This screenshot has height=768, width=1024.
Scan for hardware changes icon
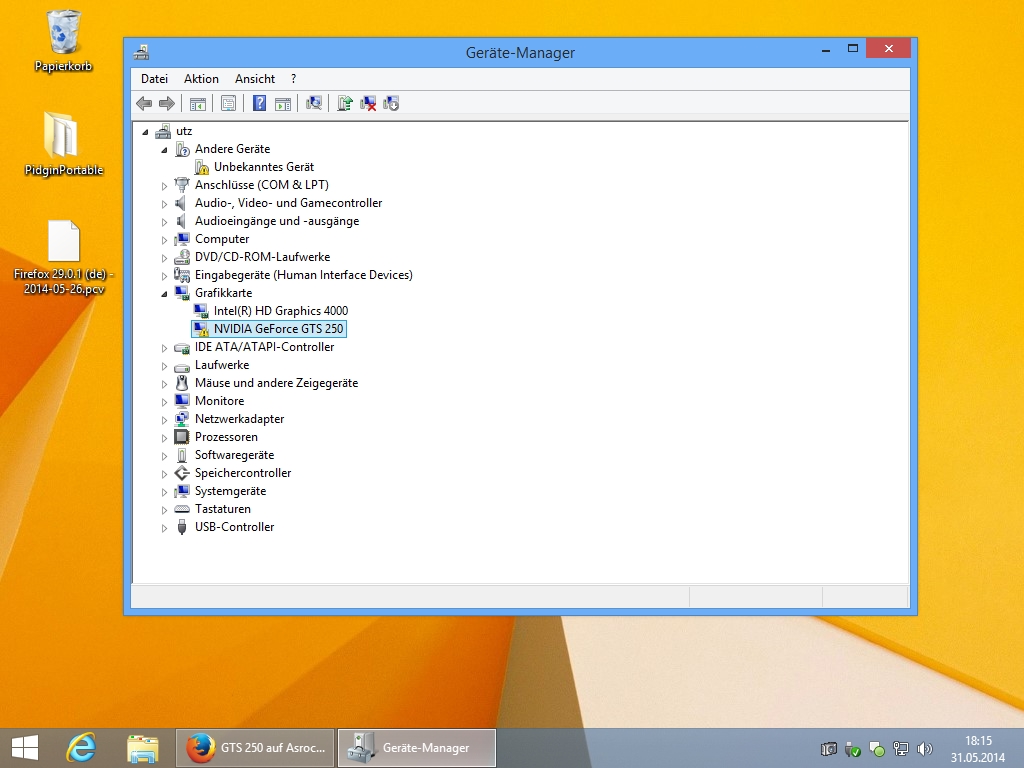313,103
